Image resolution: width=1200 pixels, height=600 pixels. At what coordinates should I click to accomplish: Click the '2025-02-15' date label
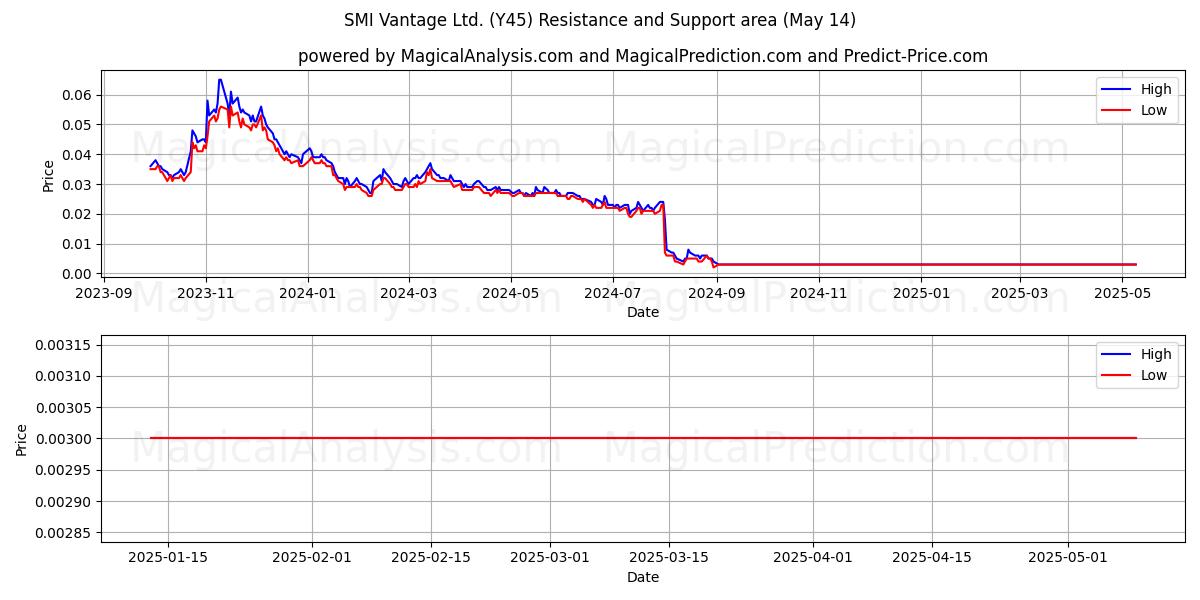coord(431,558)
